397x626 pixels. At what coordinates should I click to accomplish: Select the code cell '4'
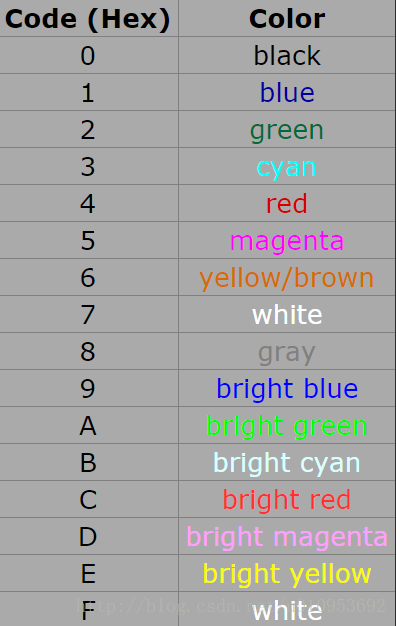pyautogui.click(x=89, y=203)
